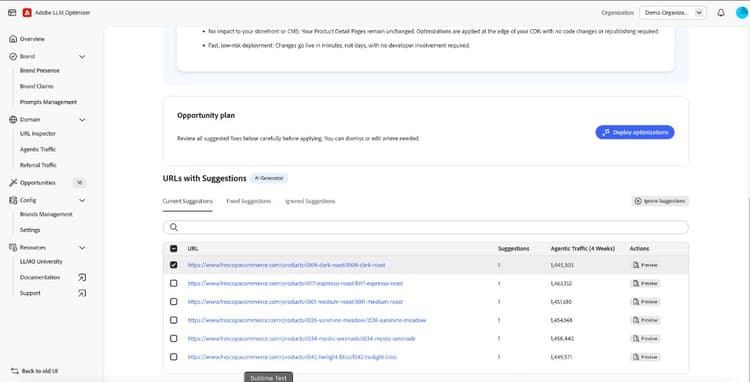Open Prompts Management page
This screenshot has width=750, height=382.
click(x=48, y=102)
